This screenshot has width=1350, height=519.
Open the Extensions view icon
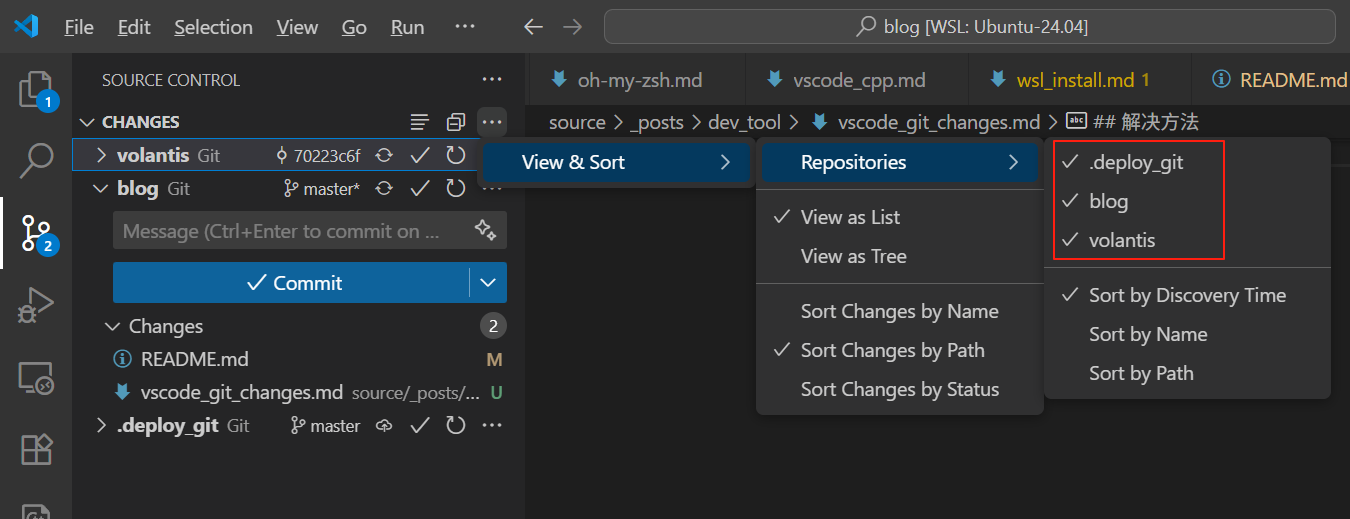36,450
